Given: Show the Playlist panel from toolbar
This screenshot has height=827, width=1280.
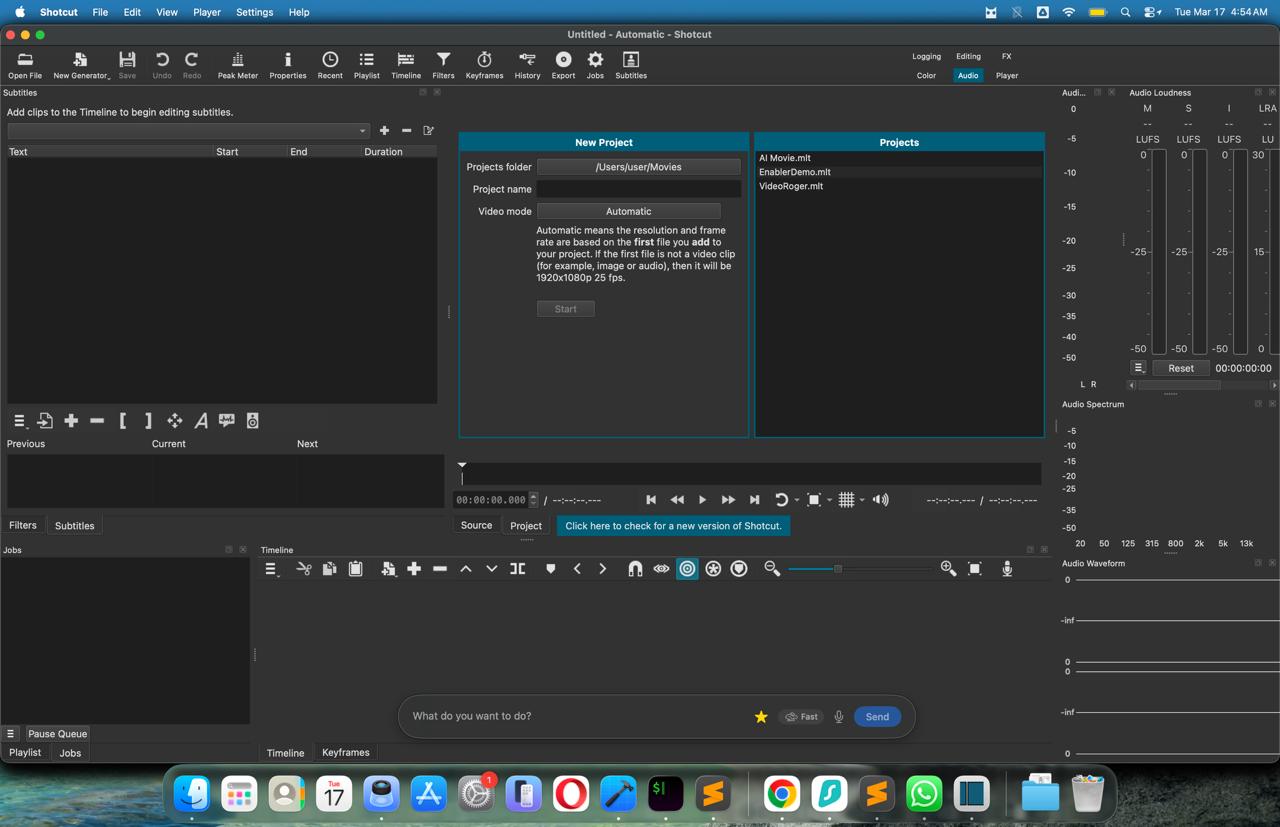Looking at the screenshot, I should 366,65.
